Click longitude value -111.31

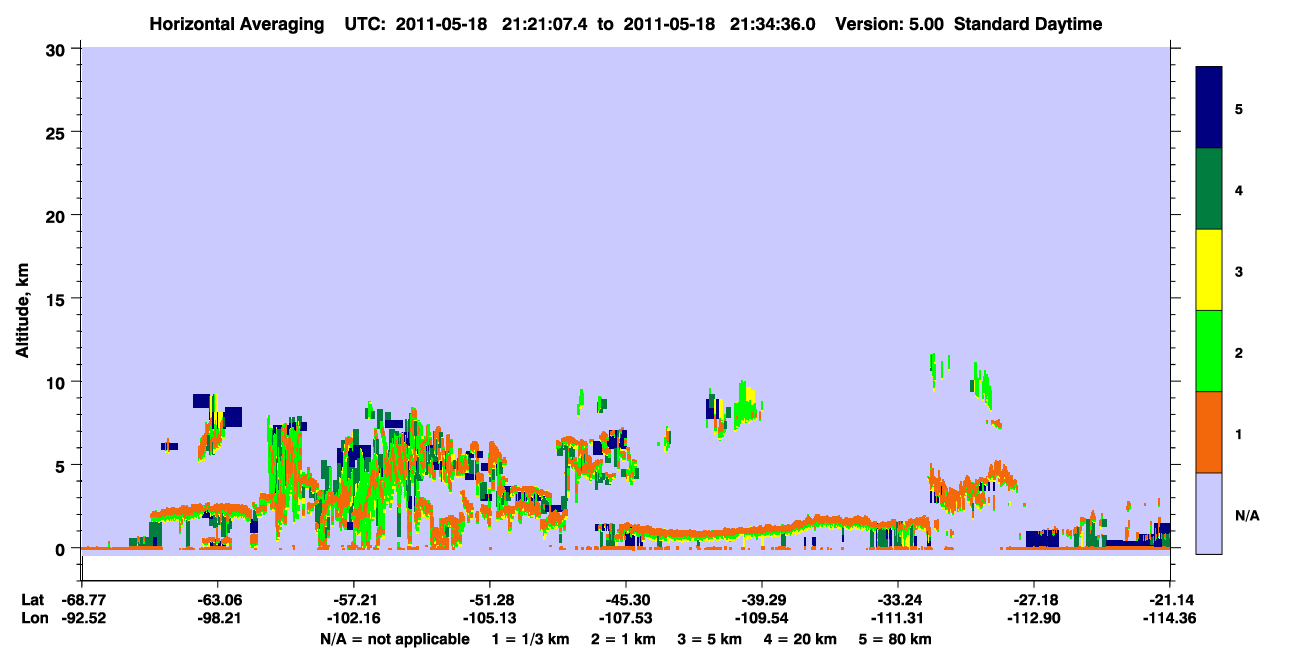click(x=898, y=618)
